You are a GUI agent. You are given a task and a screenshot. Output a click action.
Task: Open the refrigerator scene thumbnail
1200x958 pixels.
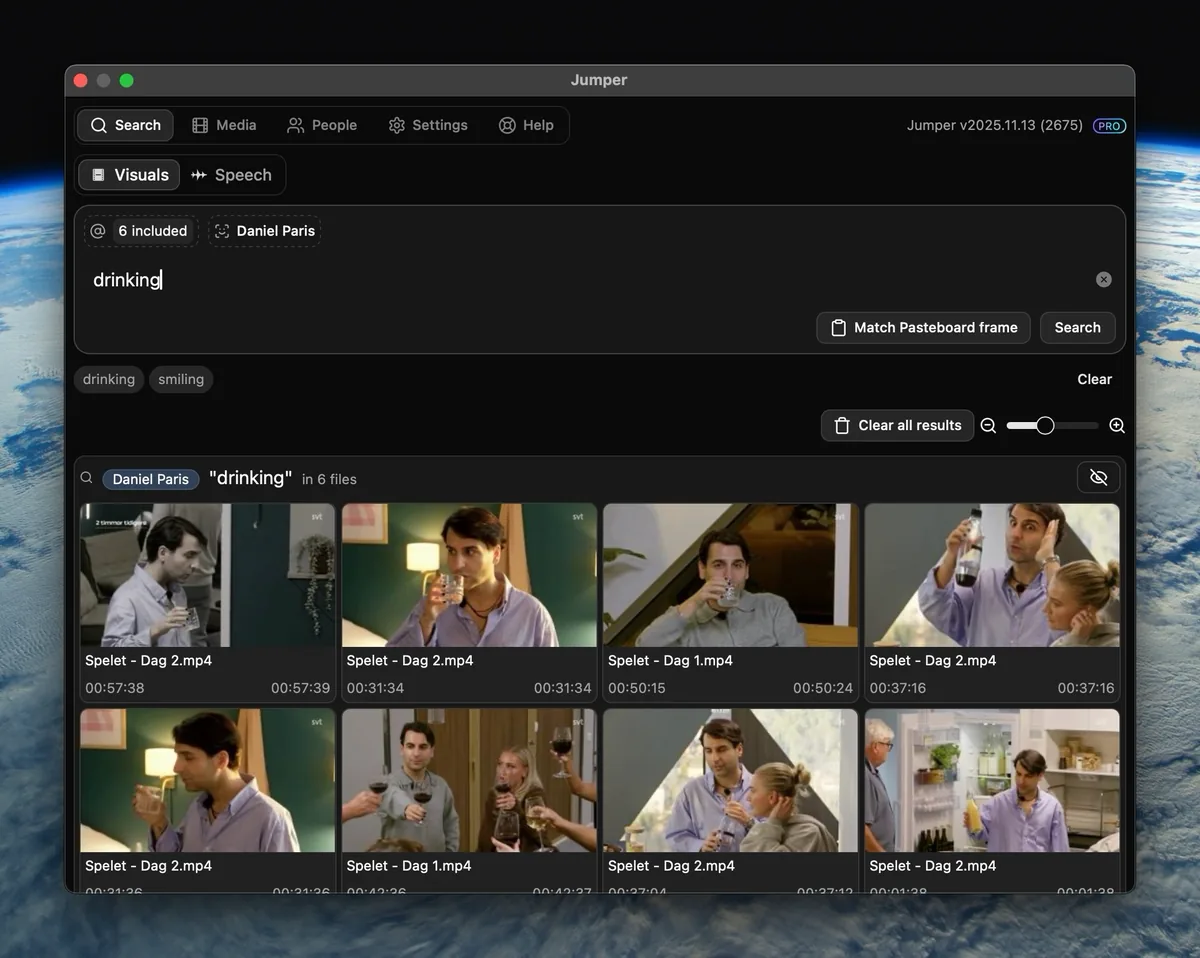tap(992, 780)
